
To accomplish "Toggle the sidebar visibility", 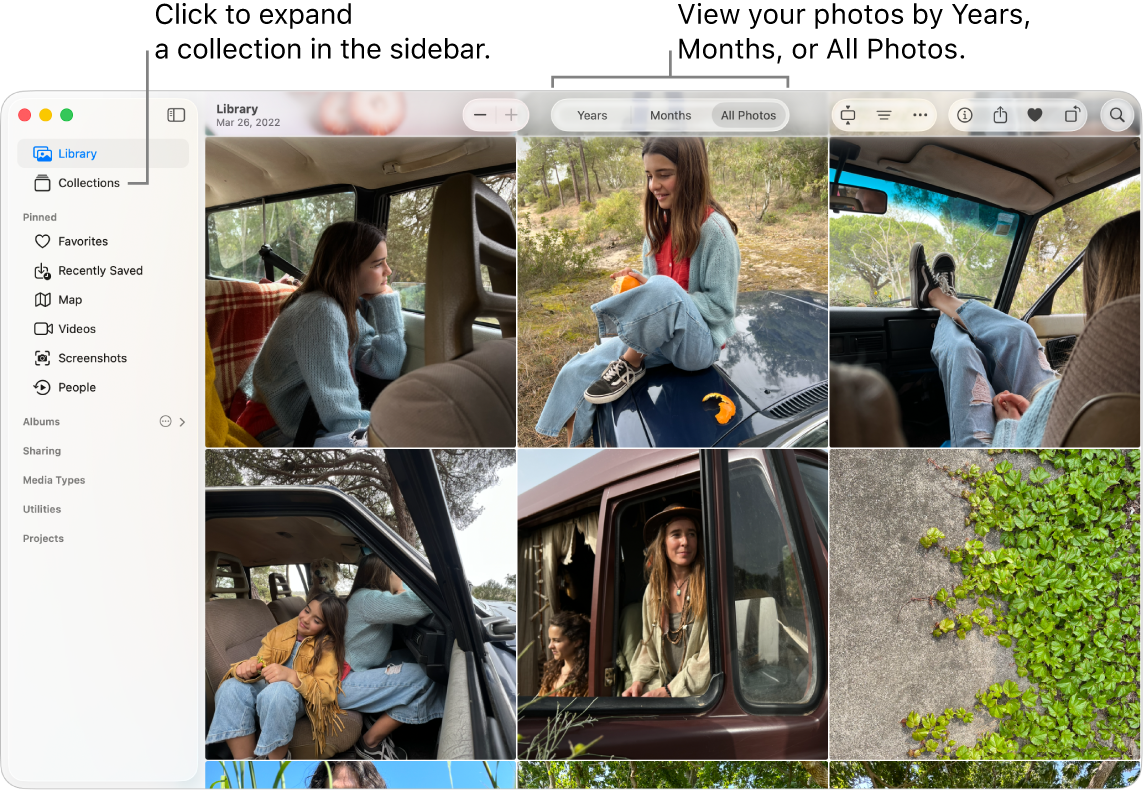I will click(176, 115).
